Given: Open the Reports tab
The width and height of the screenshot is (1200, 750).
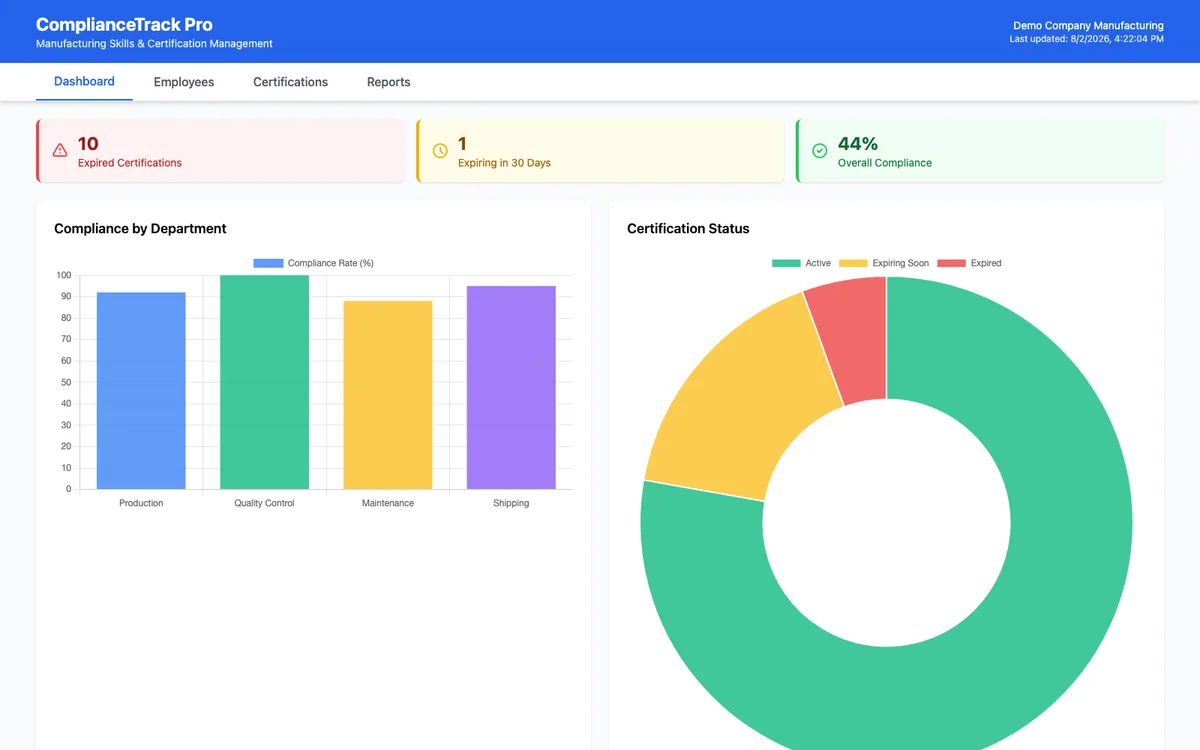Looking at the screenshot, I should (x=388, y=82).
